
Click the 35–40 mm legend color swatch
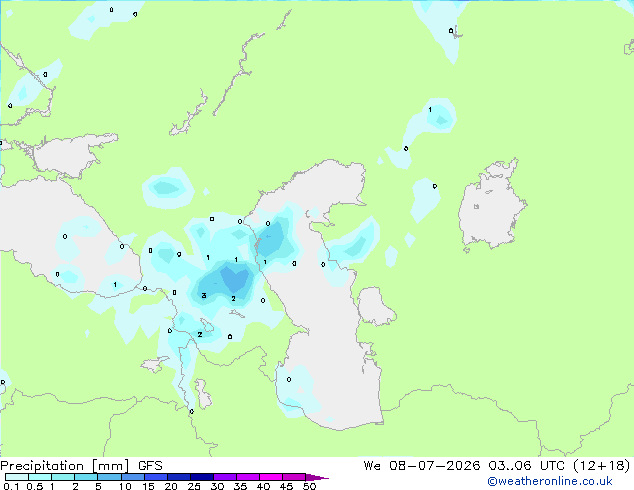coord(247,477)
